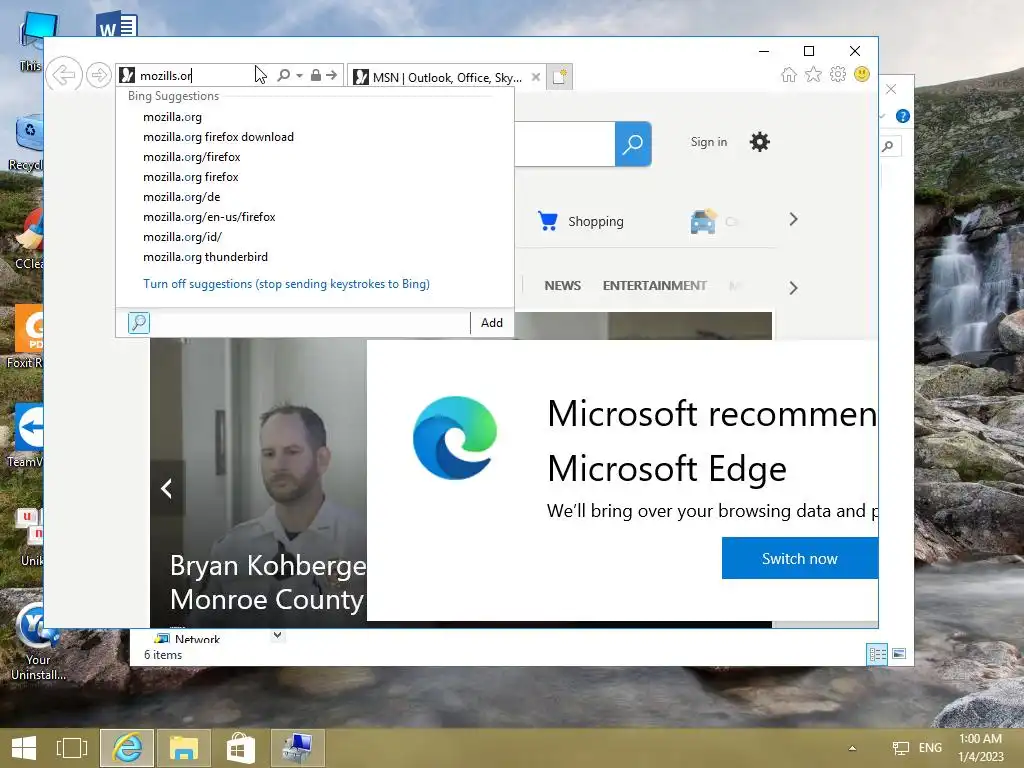Viewport: 1024px width, 768px height.
Task: Click the car icon shortcut on MSN
Action: [703, 221]
